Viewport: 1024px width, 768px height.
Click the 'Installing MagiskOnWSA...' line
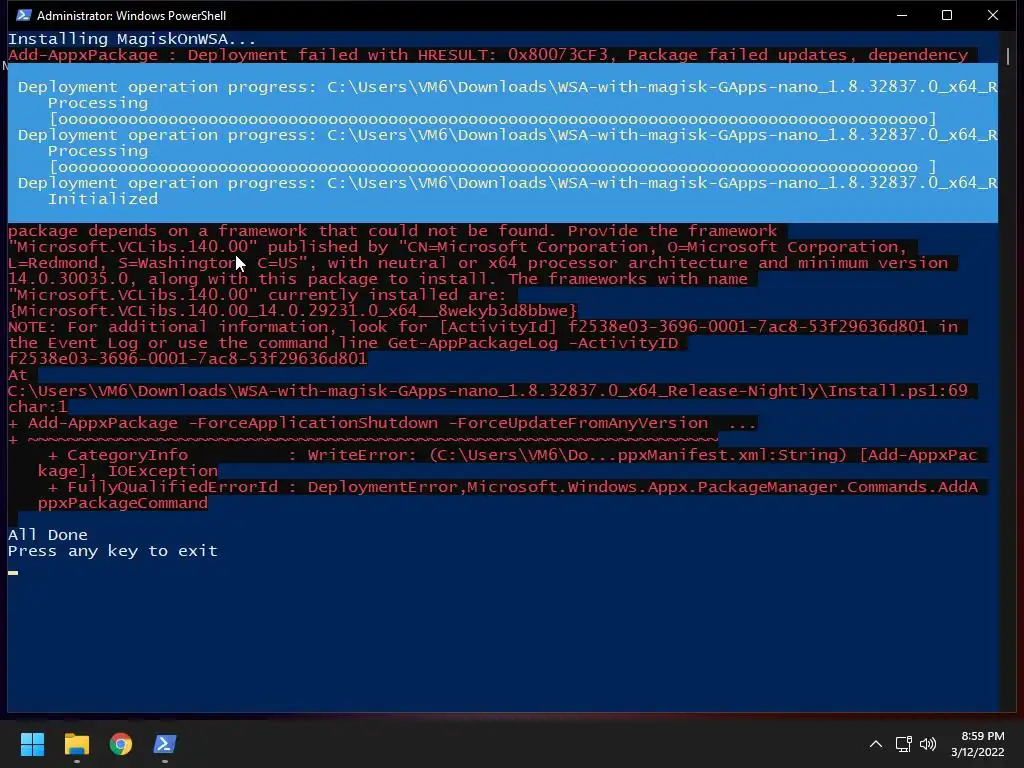point(132,39)
